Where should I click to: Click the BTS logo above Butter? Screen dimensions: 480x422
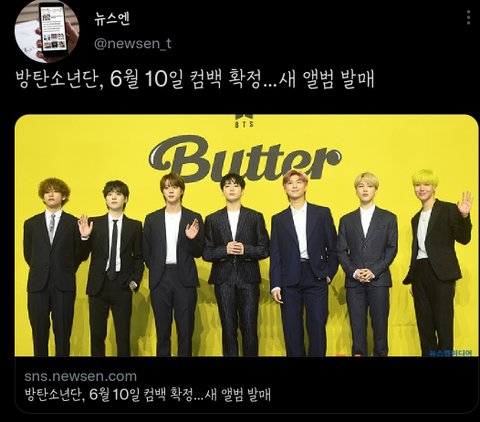coord(244,120)
